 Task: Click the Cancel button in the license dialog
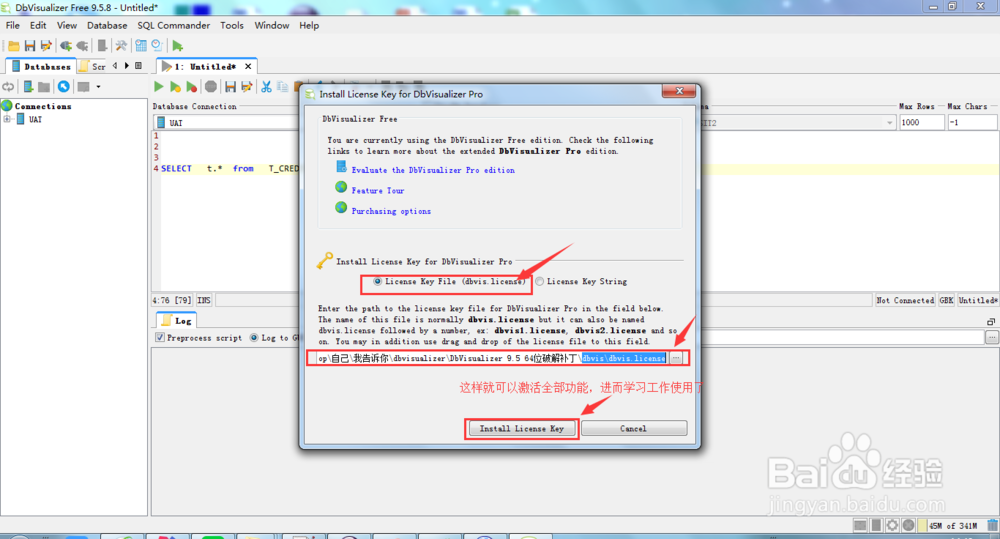point(633,429)
